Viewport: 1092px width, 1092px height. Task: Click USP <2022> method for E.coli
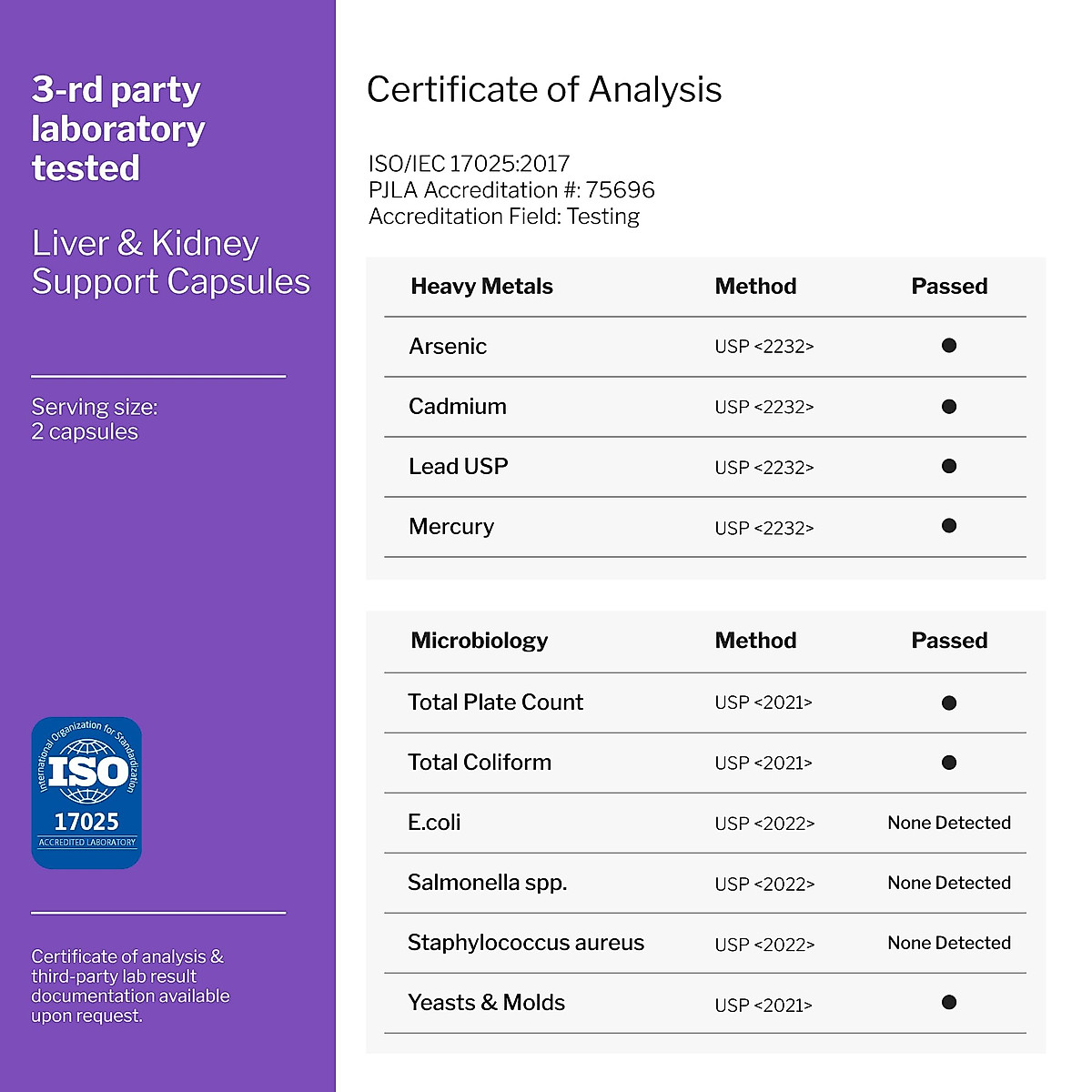coord(764,824)
